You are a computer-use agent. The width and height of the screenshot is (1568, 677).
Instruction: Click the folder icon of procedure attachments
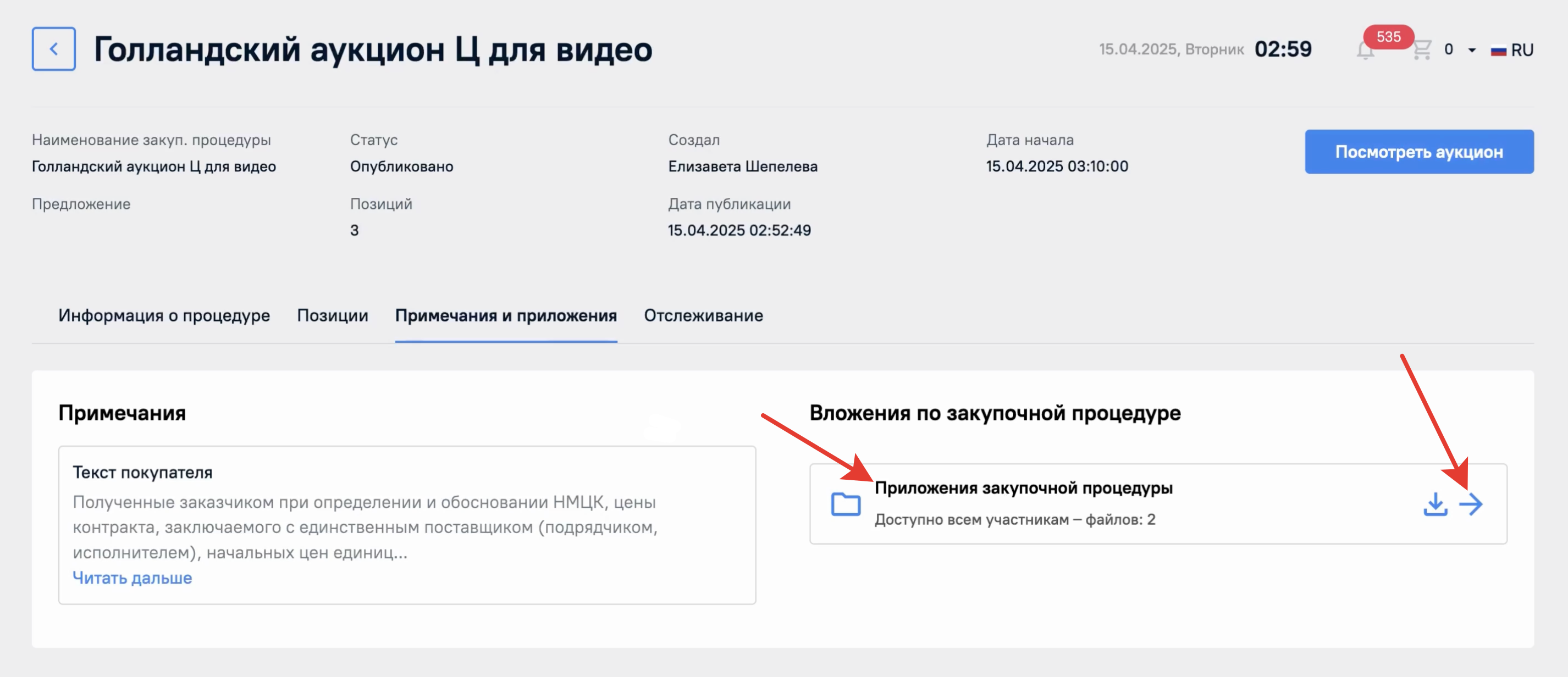click(x=846, y=504)
